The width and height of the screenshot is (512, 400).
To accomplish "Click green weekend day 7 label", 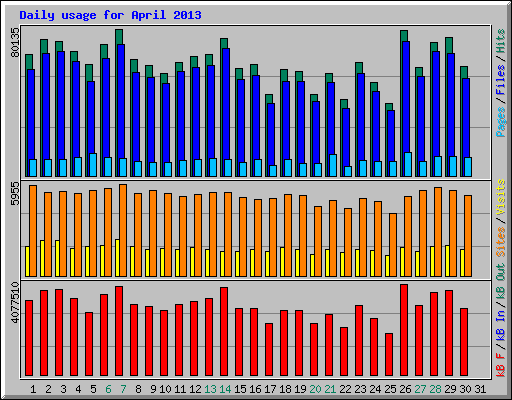I will click(123, 389).
